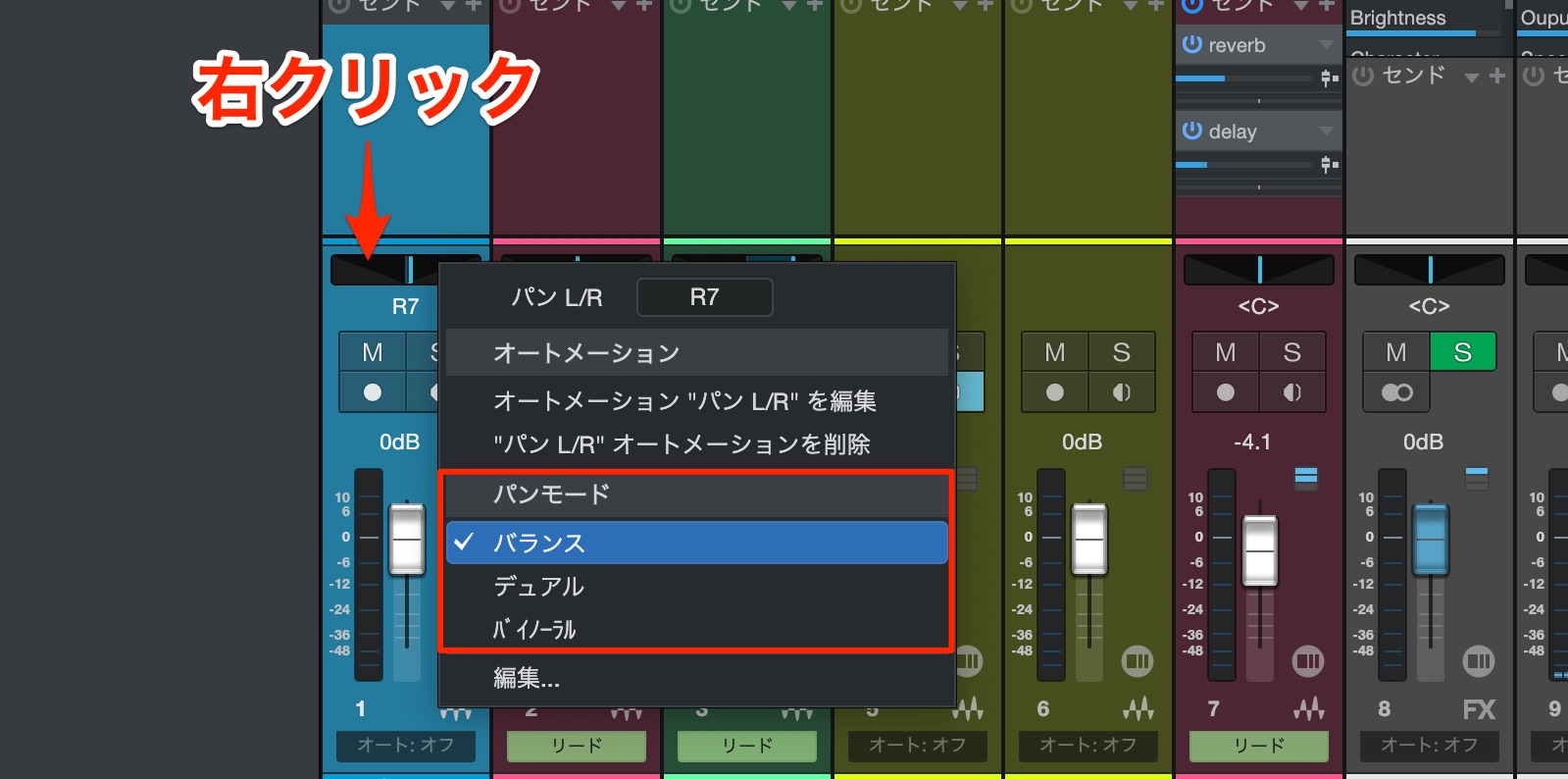Screen dimensions: 1568x779
Task: Open channel 5 オート:オフ automation mode
Action: click(x=918, y=746)
